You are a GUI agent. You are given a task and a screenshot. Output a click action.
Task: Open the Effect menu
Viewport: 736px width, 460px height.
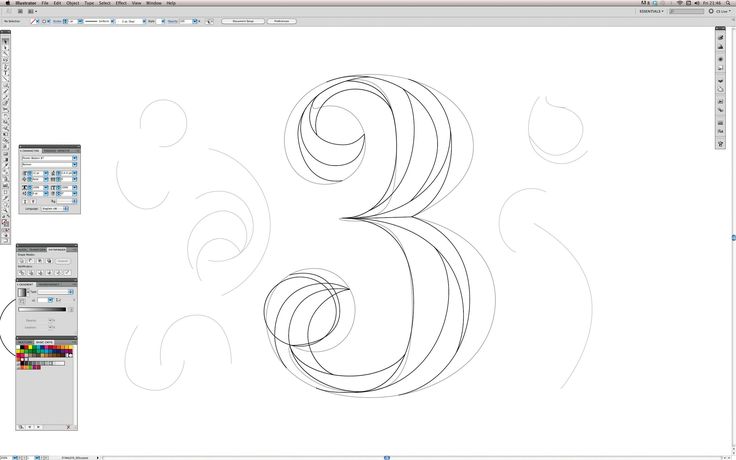121,3
